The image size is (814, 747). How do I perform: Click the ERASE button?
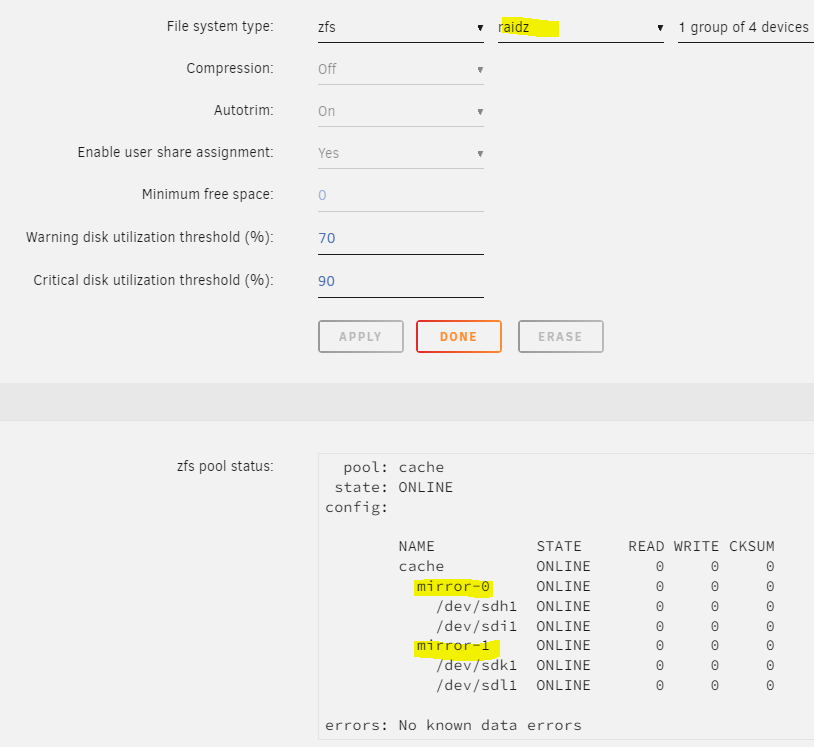point(561,336)
